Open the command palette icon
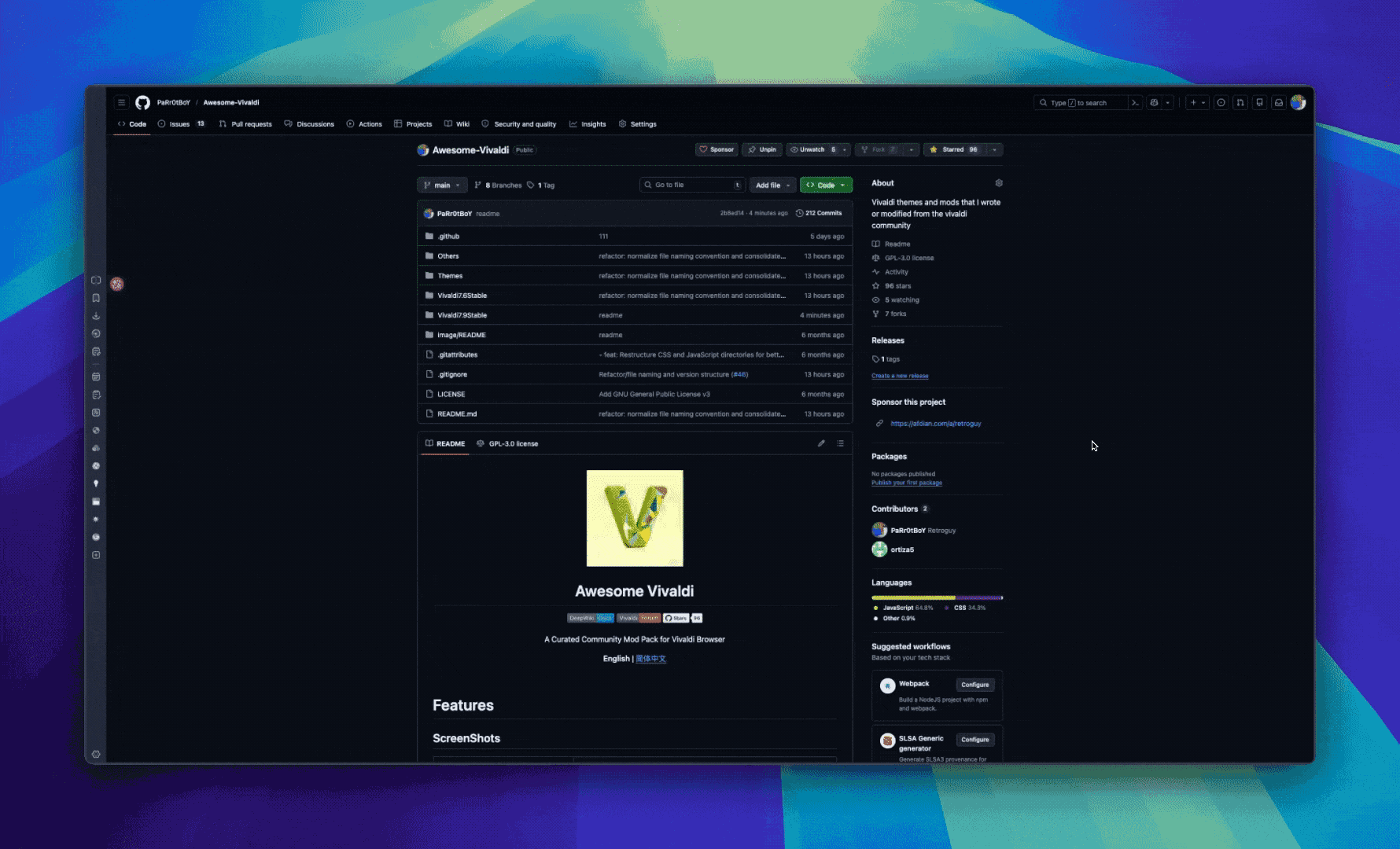Image resolution: width=1400 pixels, height=849 pixels. [1135, 102]
